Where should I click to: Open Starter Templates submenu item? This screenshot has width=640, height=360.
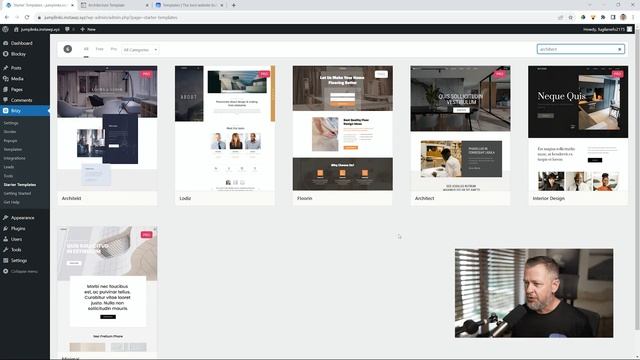tap(20, 184)
